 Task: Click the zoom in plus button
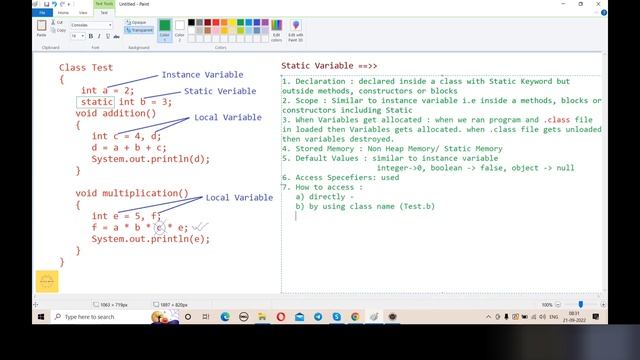tap(603, 304)
